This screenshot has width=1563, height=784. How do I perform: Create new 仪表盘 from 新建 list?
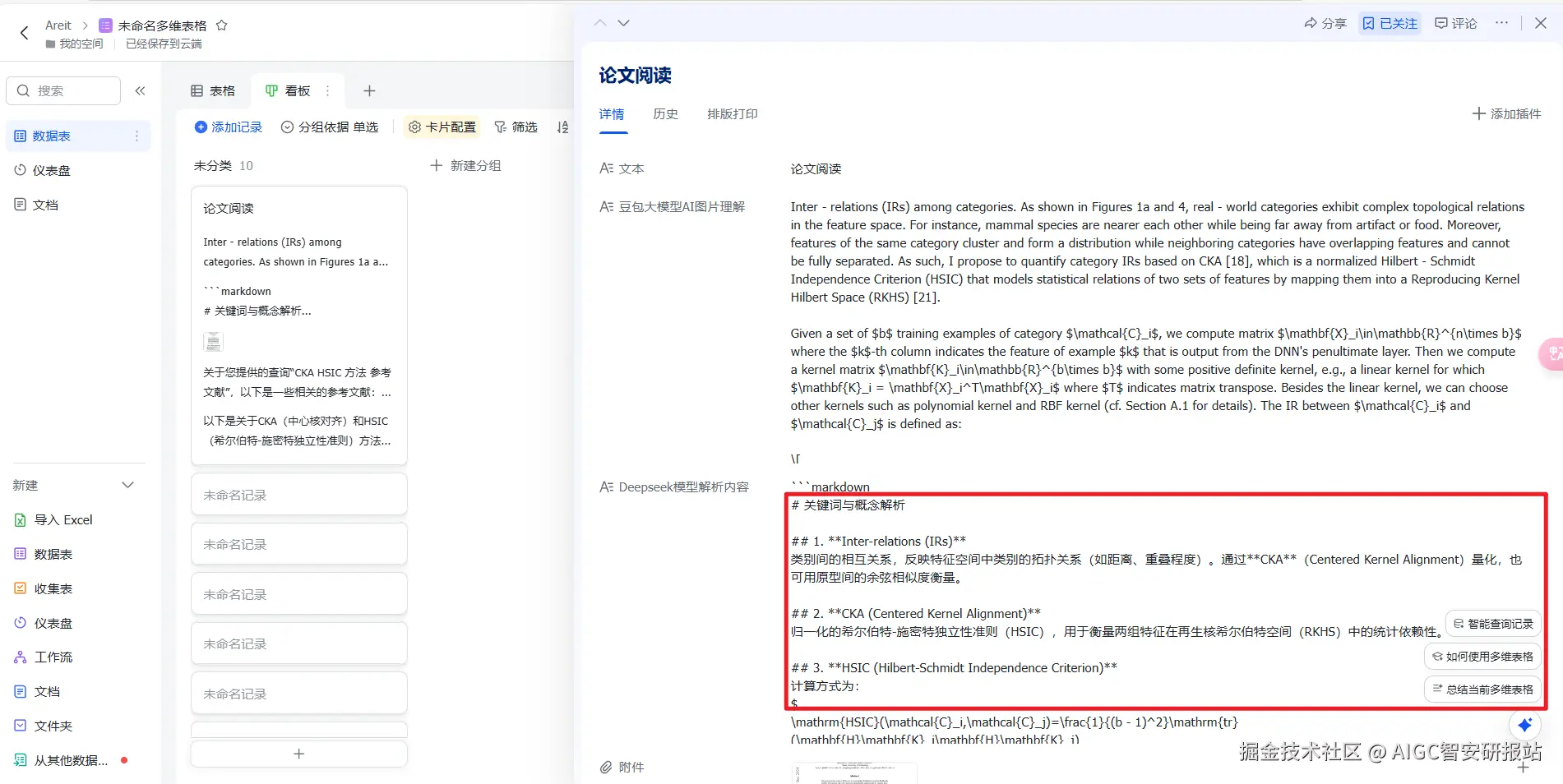coord(44,623)
